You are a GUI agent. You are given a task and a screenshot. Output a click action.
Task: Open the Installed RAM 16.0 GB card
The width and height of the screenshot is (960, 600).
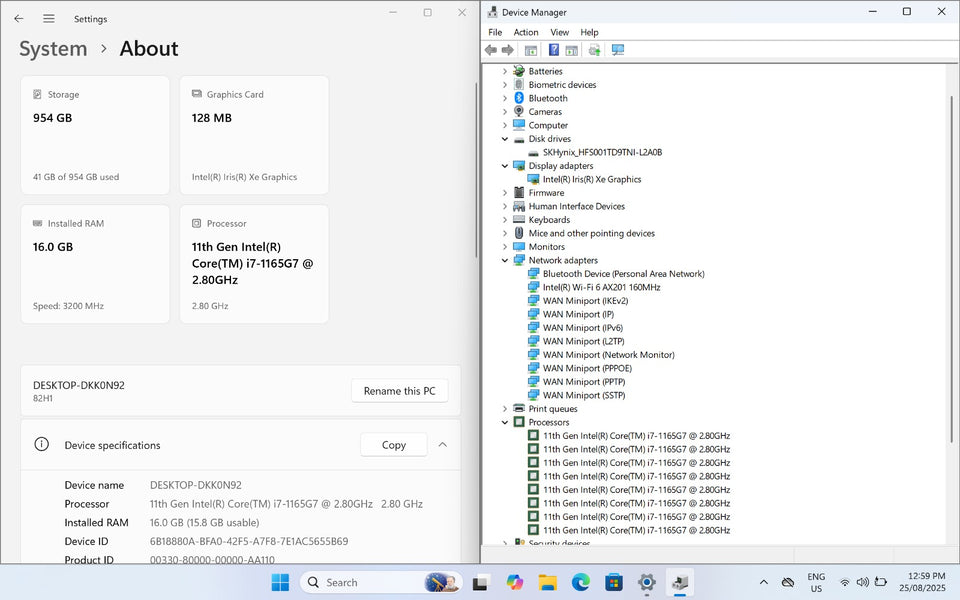tap(95, 264)
